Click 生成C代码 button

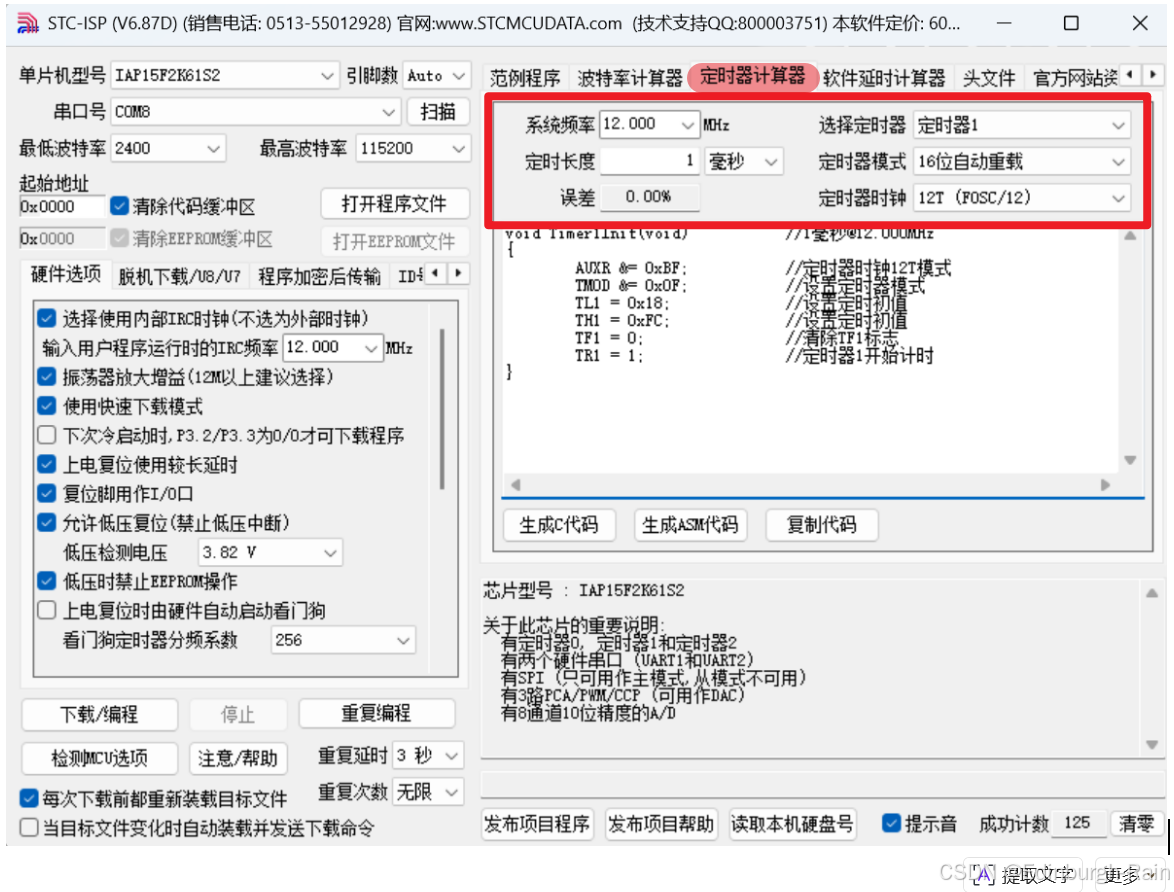pyautogui.click(x=559, y=525)
